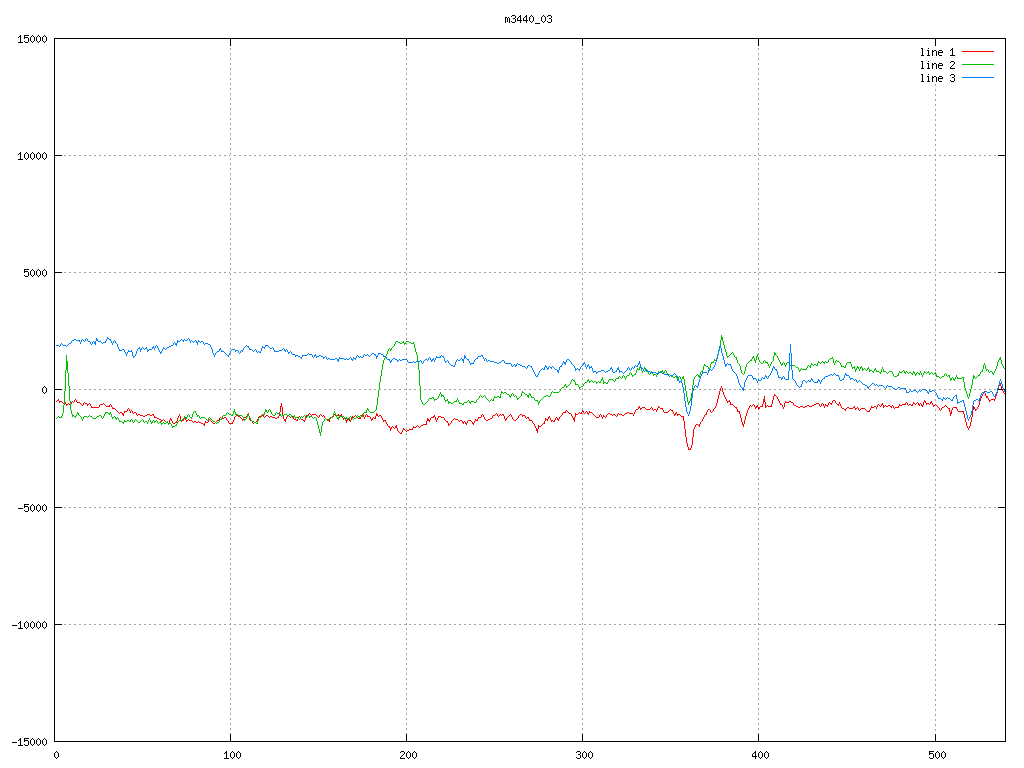Click y-axis label -15000

tap(30, 742)
